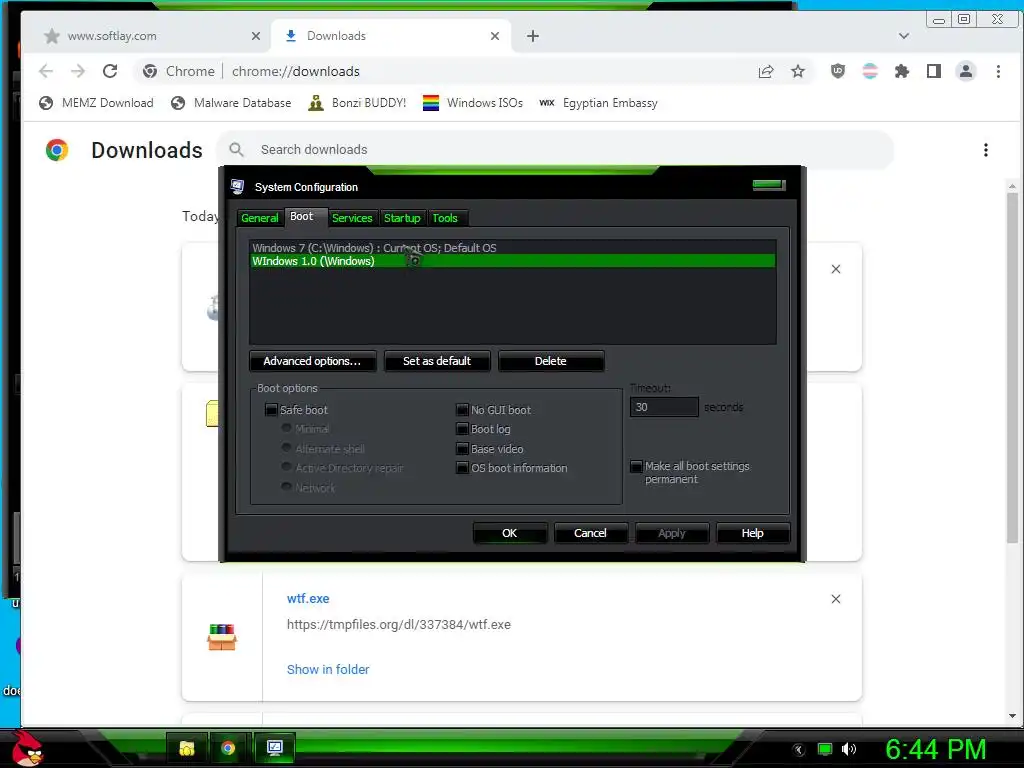Switch to Services tab
Image resolution: width=1024 pixels, height=768 pixels.
click(352, 218)
